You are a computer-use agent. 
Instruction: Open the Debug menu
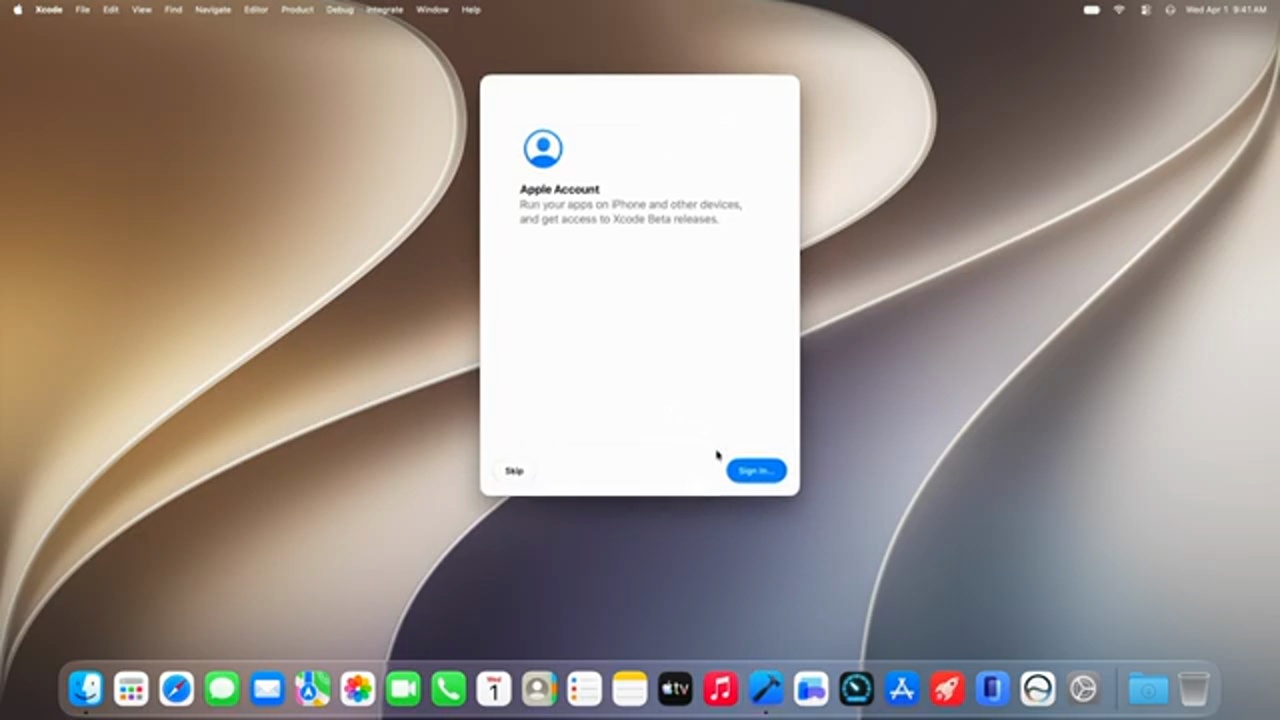coord(340,9)
